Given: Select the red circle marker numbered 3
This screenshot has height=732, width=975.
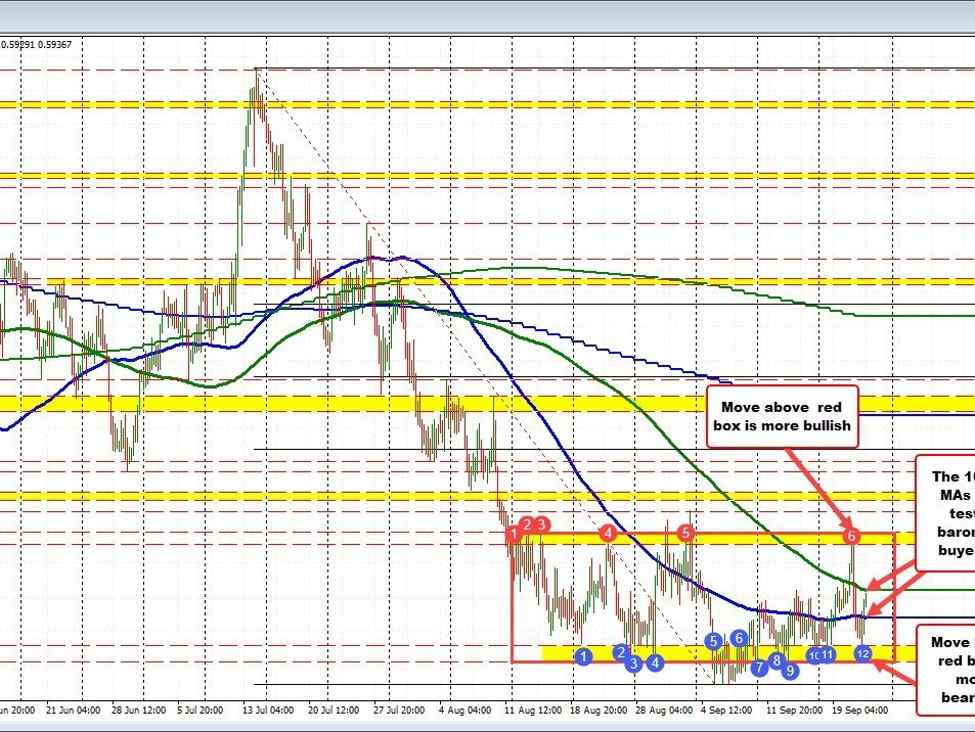Looking at the screenshot, I should (x=542, y=524).
